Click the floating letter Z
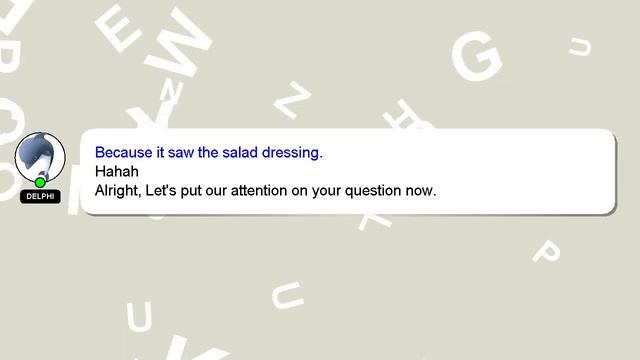The image size is (640, 360). tap(292, 100)
